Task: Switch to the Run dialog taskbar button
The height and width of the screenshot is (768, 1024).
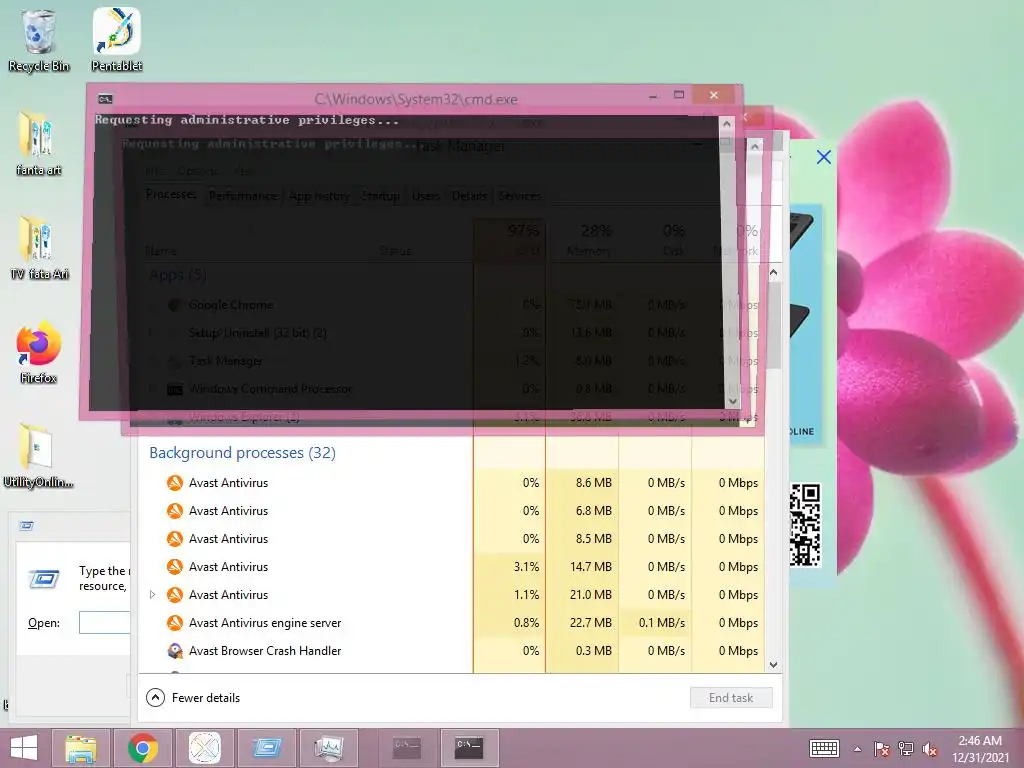Action: [266, 748]
